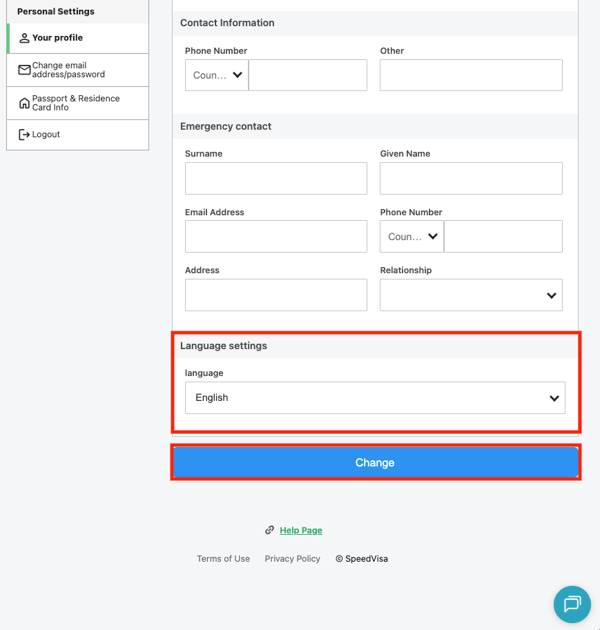Go to Change email address/password
Viewport: 600px width, 630px height.
click(x=68, y=70)
